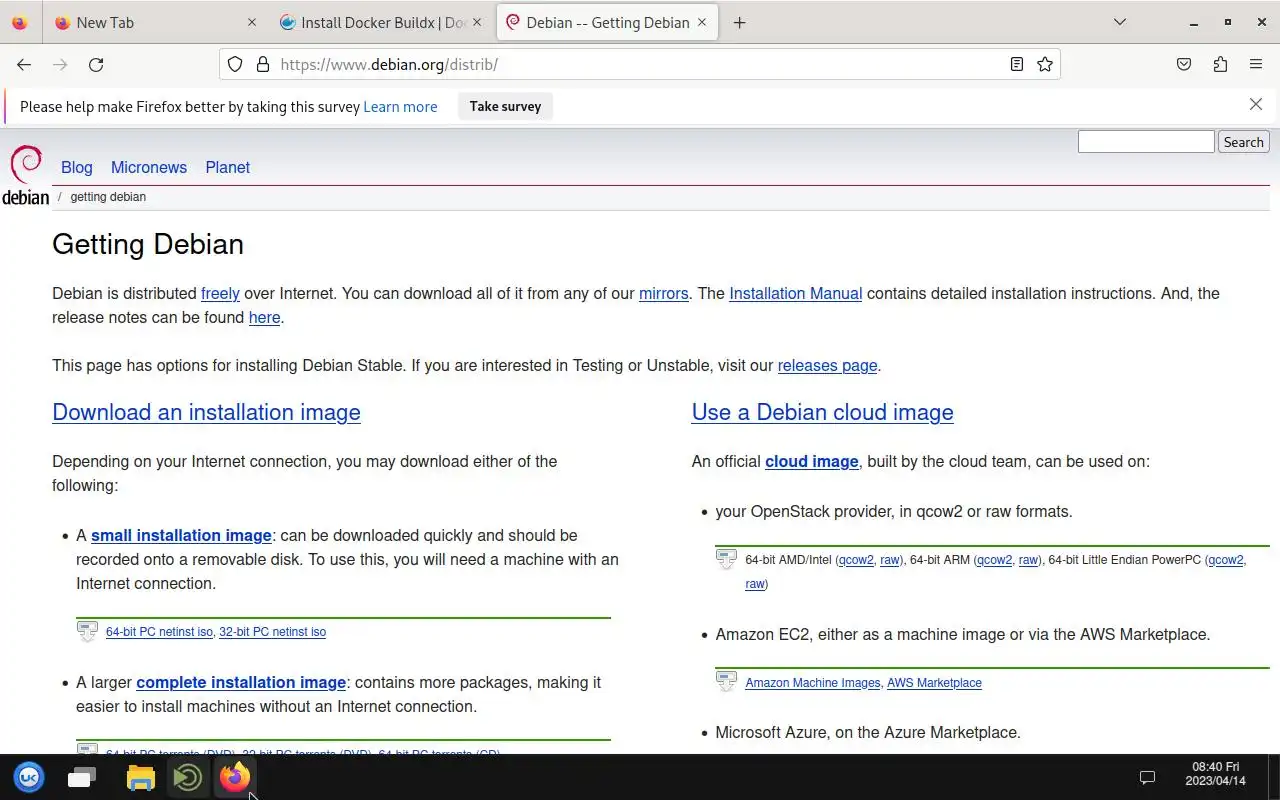The image size is (1280, 800).
Task: Save page to Pocket
Action: [x=1184, y=64]
